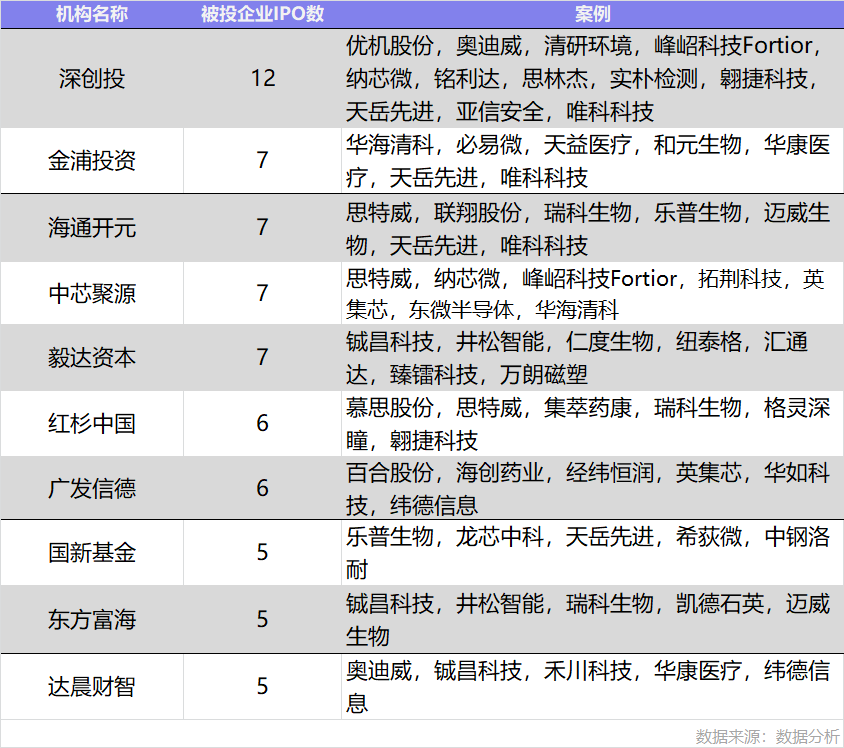This screenshot has width=844, height=748.
Task: Click the IPO count for 广发信德
Action: (x=262, y=488)
